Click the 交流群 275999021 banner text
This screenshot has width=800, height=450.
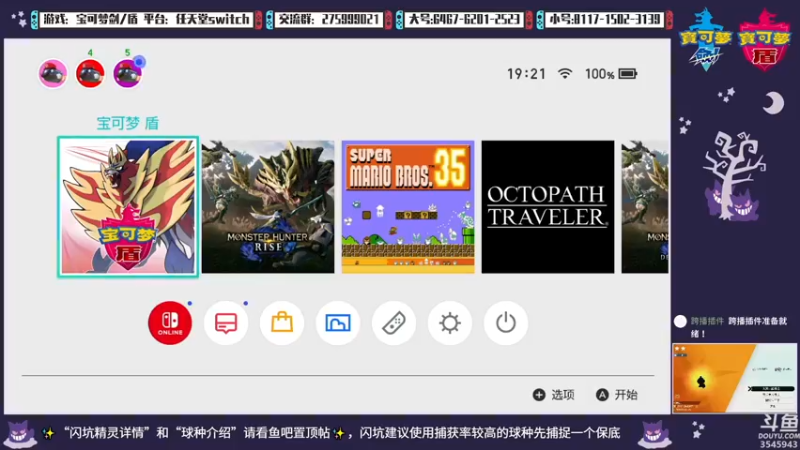[x=329, y=19]
